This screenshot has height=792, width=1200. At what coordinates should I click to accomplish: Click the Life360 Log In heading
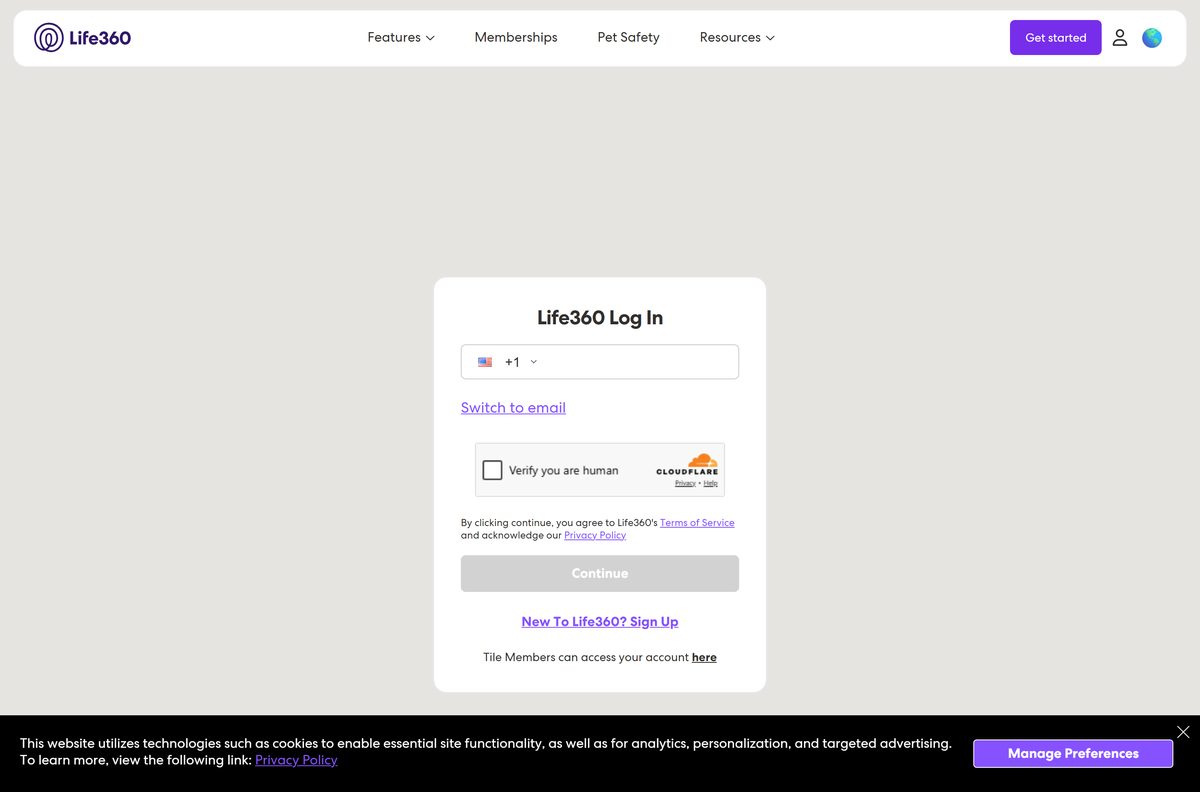click(600, 318)
